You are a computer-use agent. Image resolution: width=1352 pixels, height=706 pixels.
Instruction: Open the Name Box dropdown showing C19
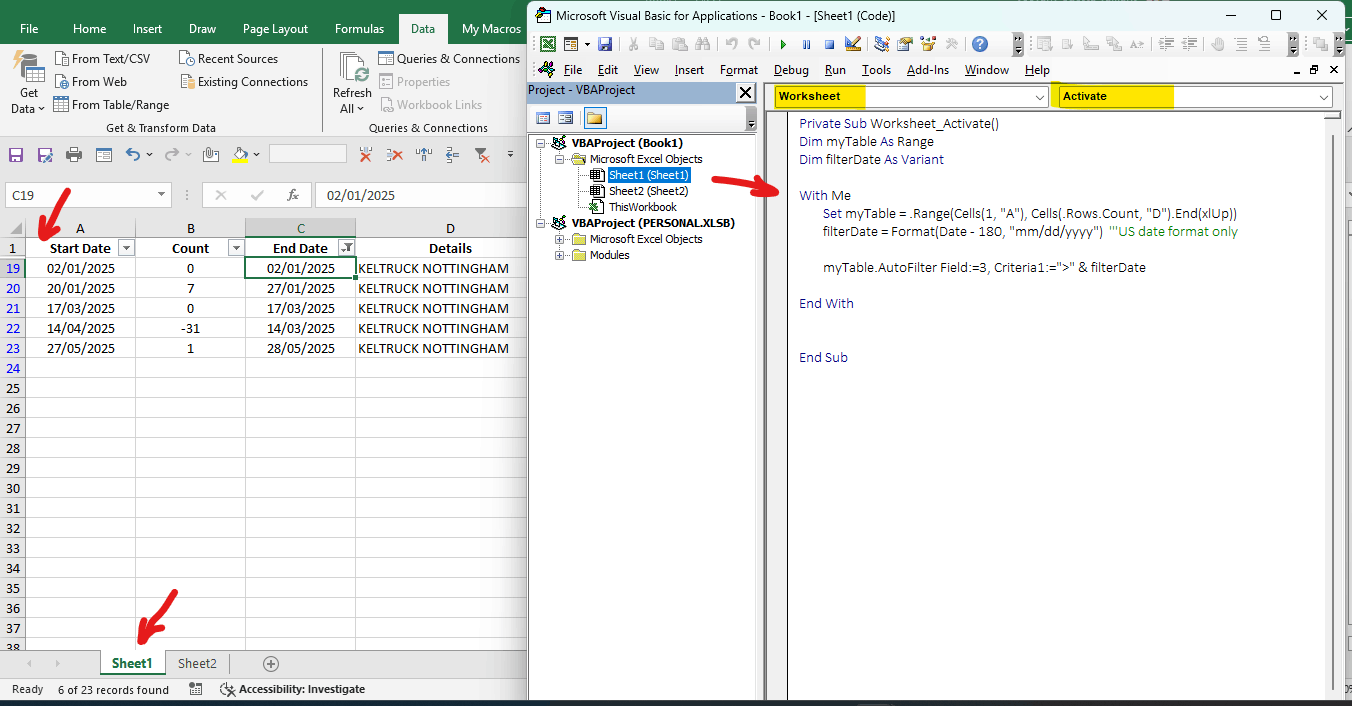[x=162, y=195]
